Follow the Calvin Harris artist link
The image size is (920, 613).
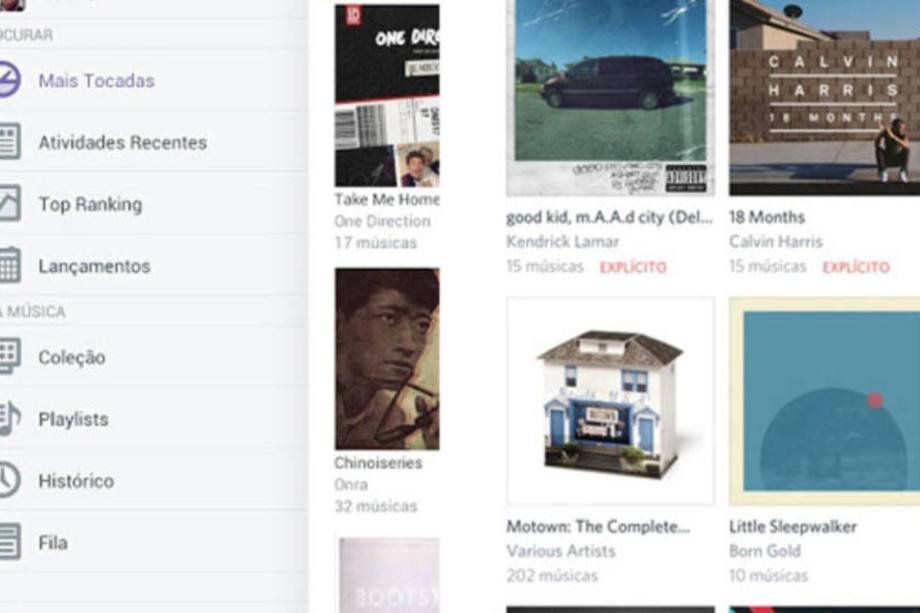(776, 242)
